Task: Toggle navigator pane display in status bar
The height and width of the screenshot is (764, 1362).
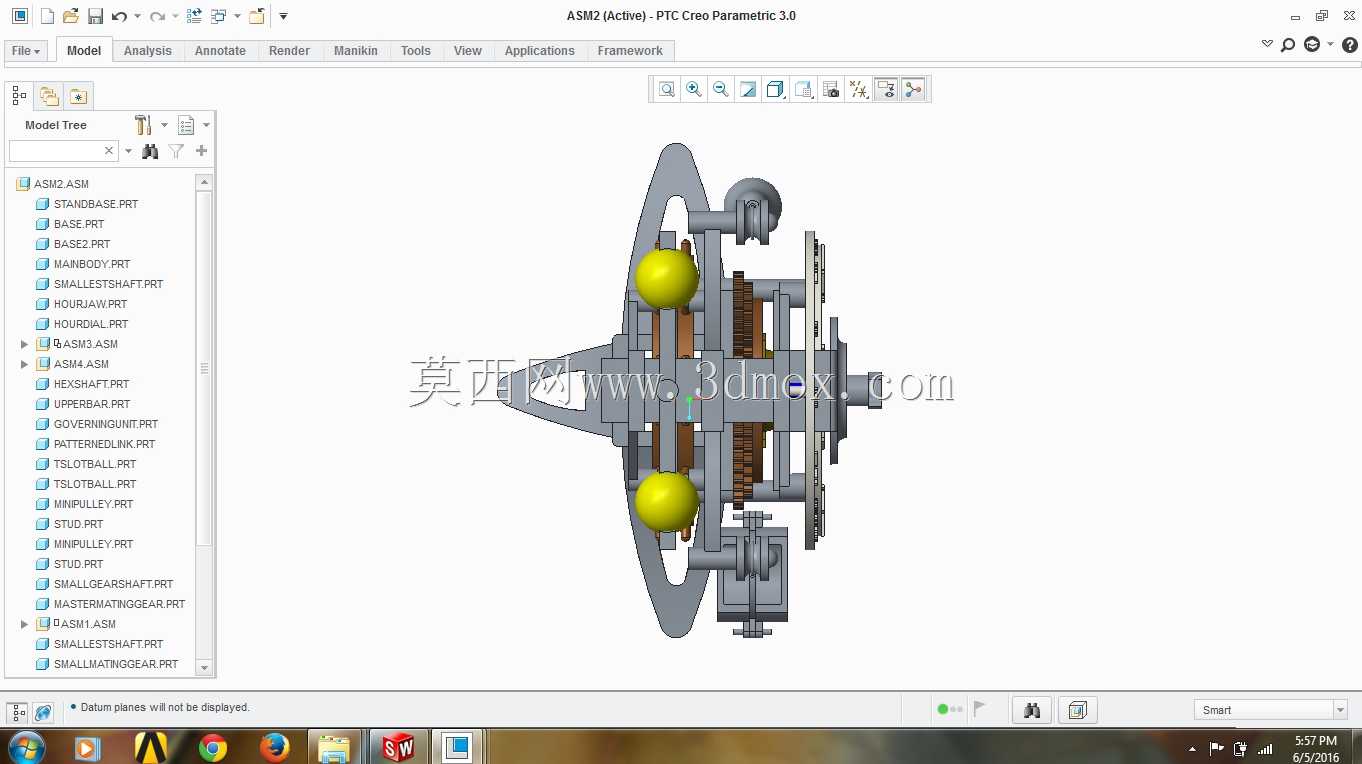Action: pyautogui.click(x=17, y=713)
